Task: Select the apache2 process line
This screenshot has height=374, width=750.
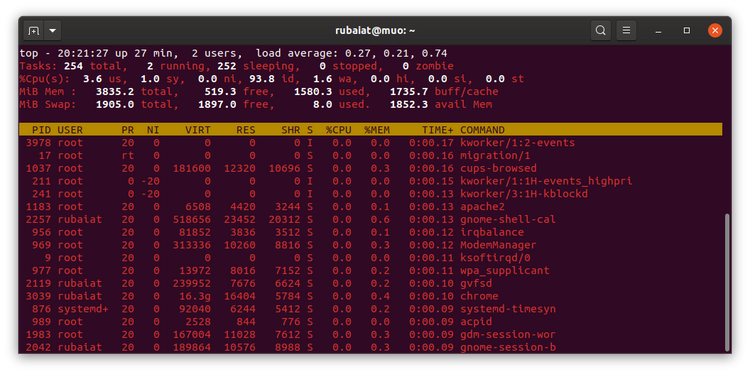Action: (x=371, y=207)
